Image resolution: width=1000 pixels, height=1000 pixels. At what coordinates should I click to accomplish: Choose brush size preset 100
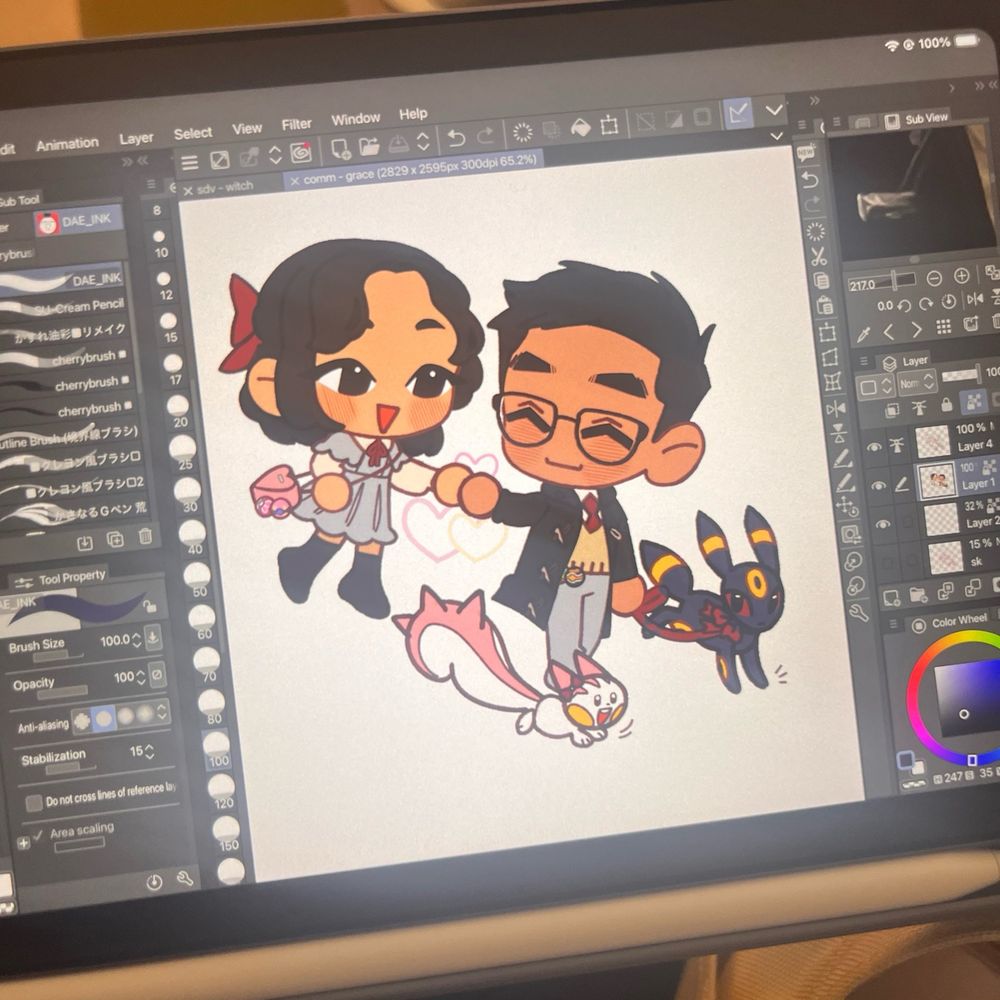217,749
